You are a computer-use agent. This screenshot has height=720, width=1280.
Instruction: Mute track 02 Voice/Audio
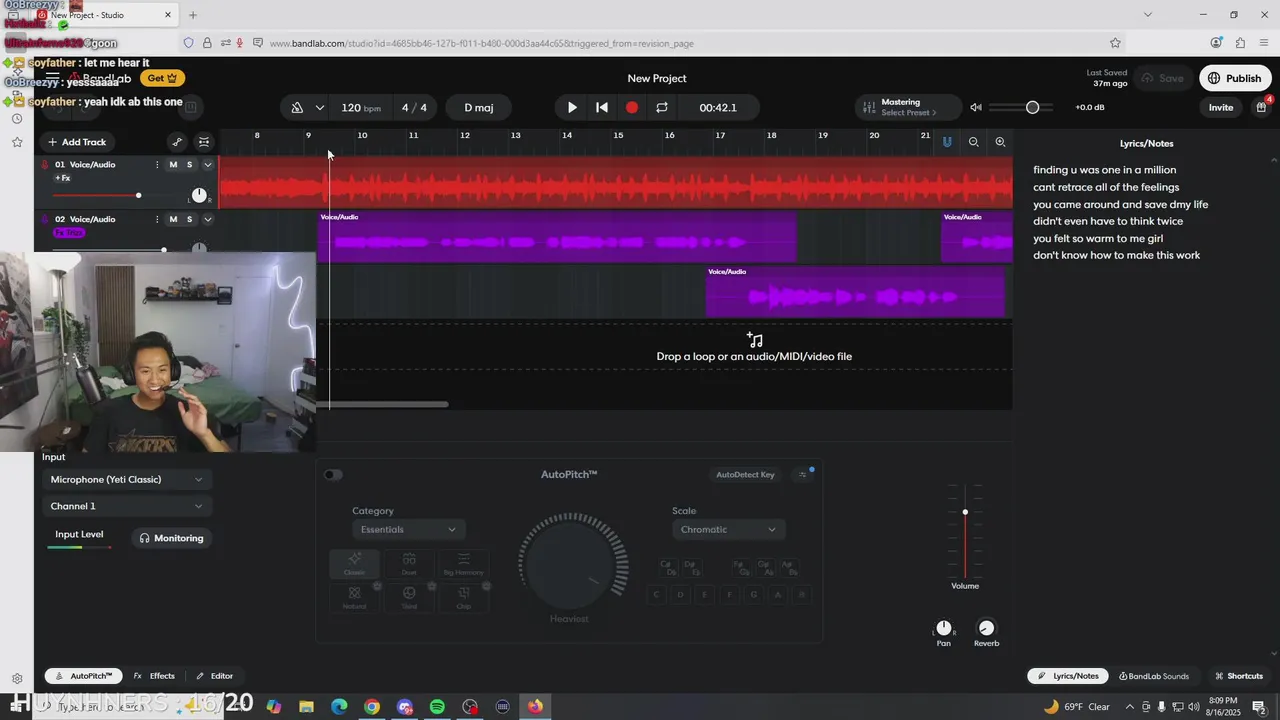click(x=173, y=219)
